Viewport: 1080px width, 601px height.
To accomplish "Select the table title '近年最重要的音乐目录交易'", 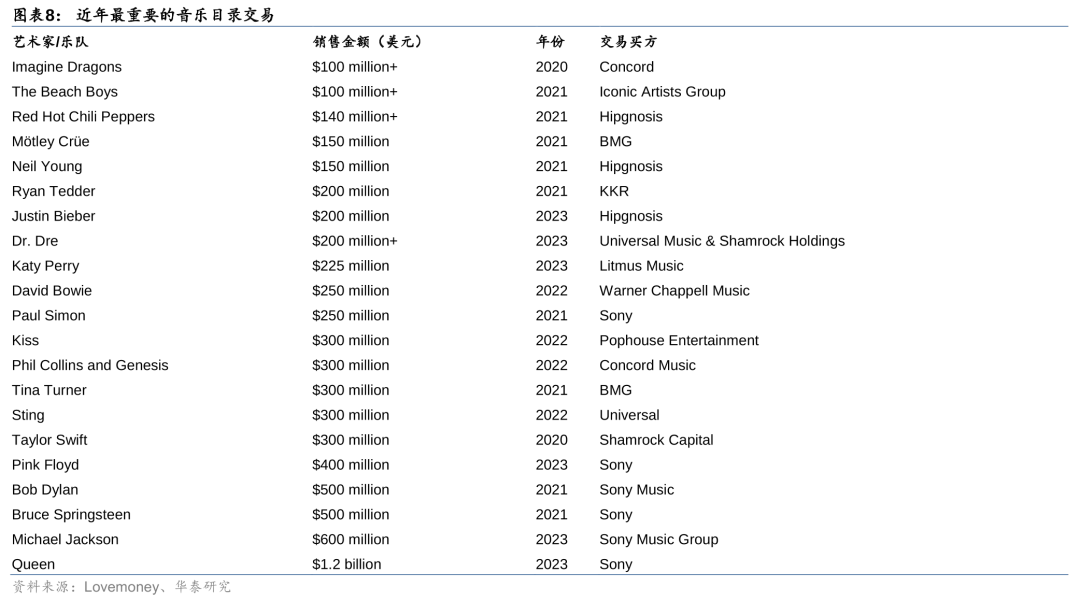I will pos(175,14).
